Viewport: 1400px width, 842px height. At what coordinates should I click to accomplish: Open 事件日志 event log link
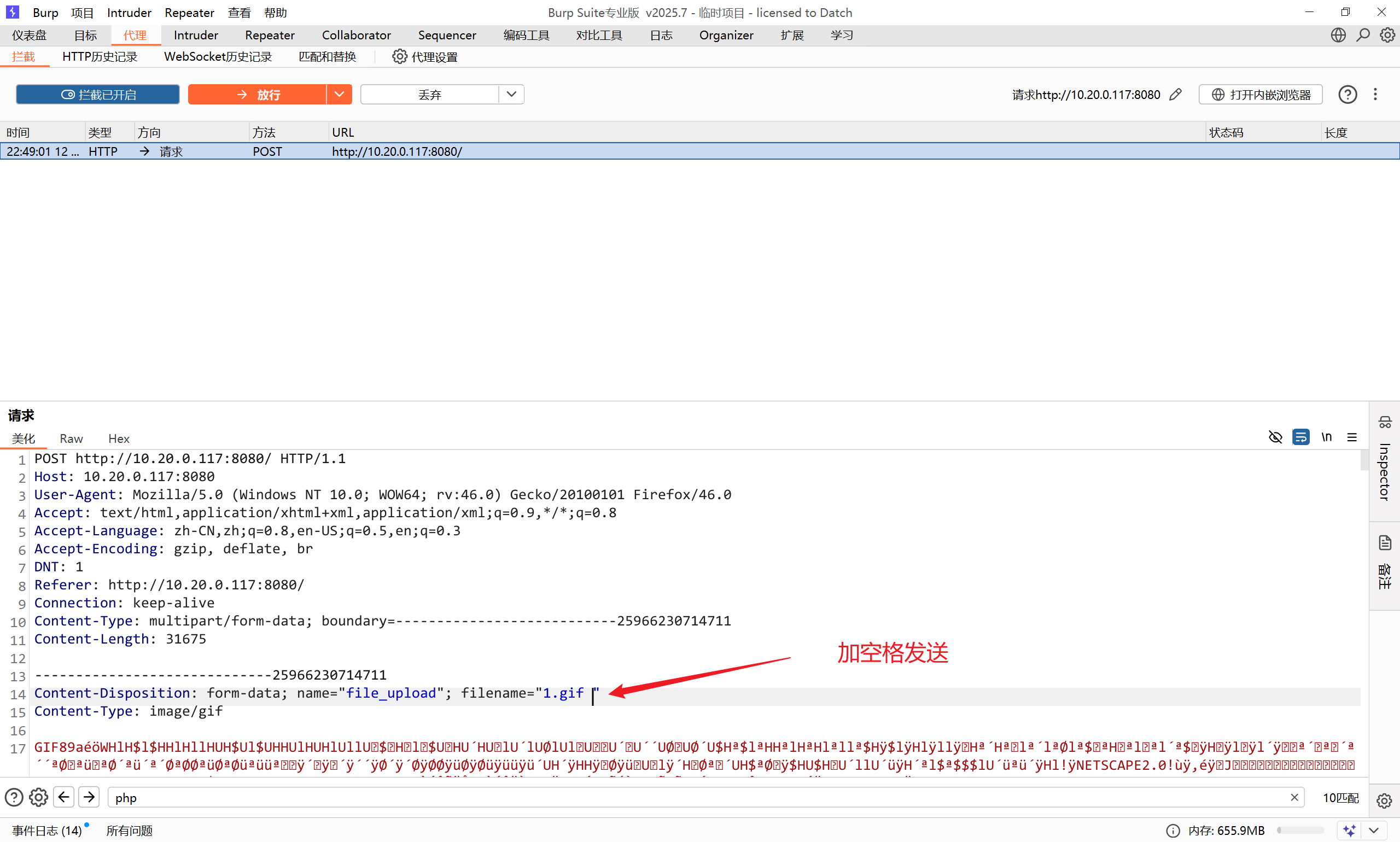[x=47, y=831]
